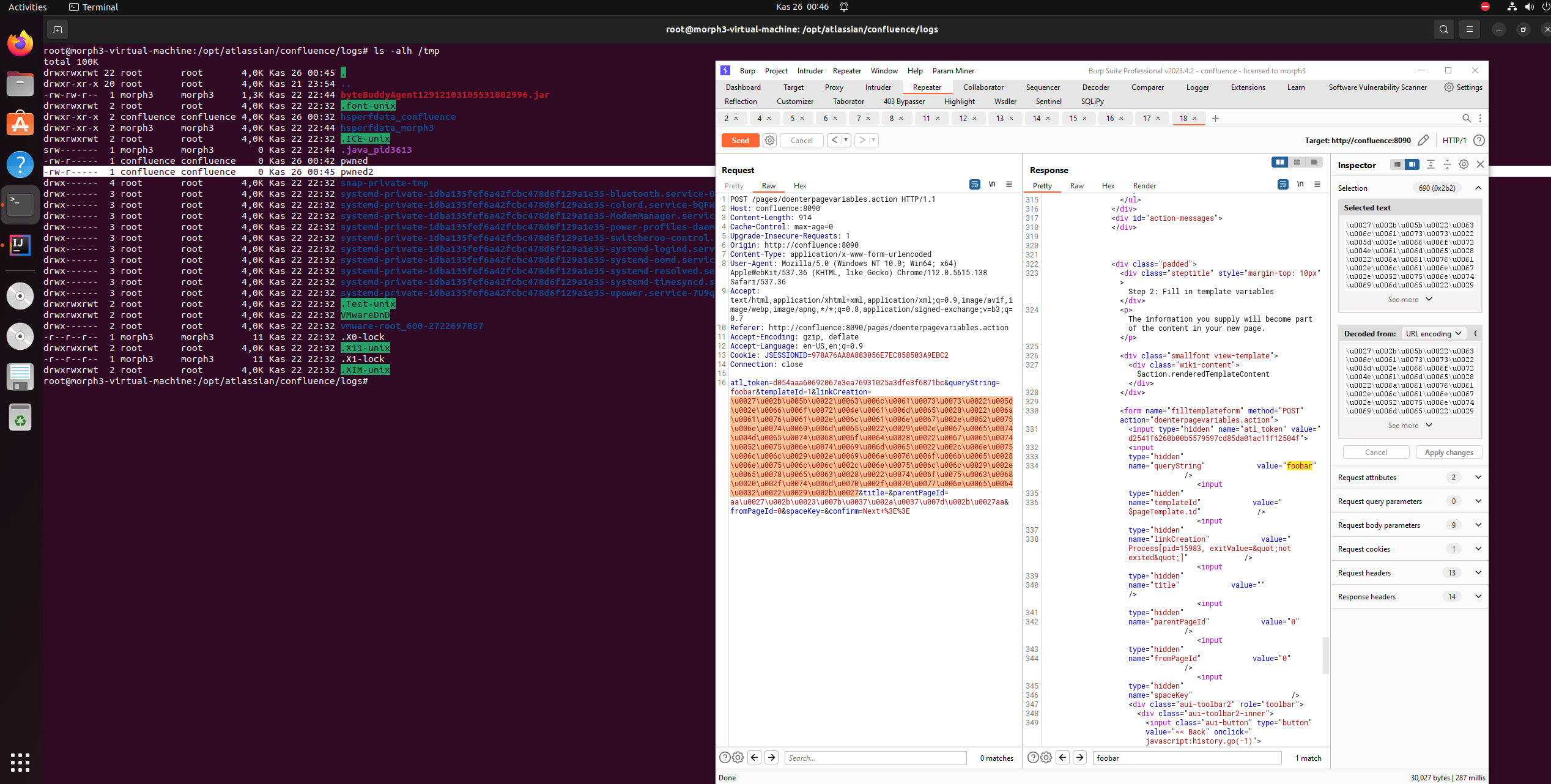
Task: Toggle request word-wrap icon
Action: tap(975, 185)
